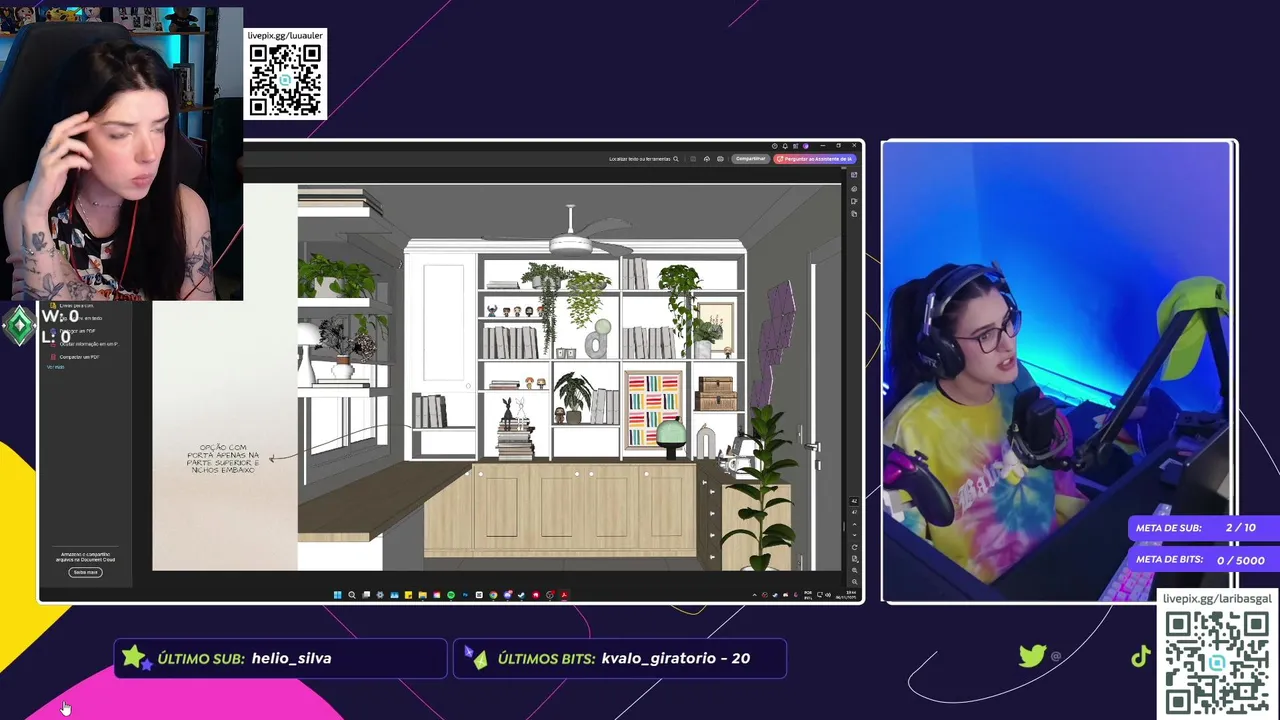Click the copy pages icon in right rail
The image size is (1280, 720).
click(854, 214)
